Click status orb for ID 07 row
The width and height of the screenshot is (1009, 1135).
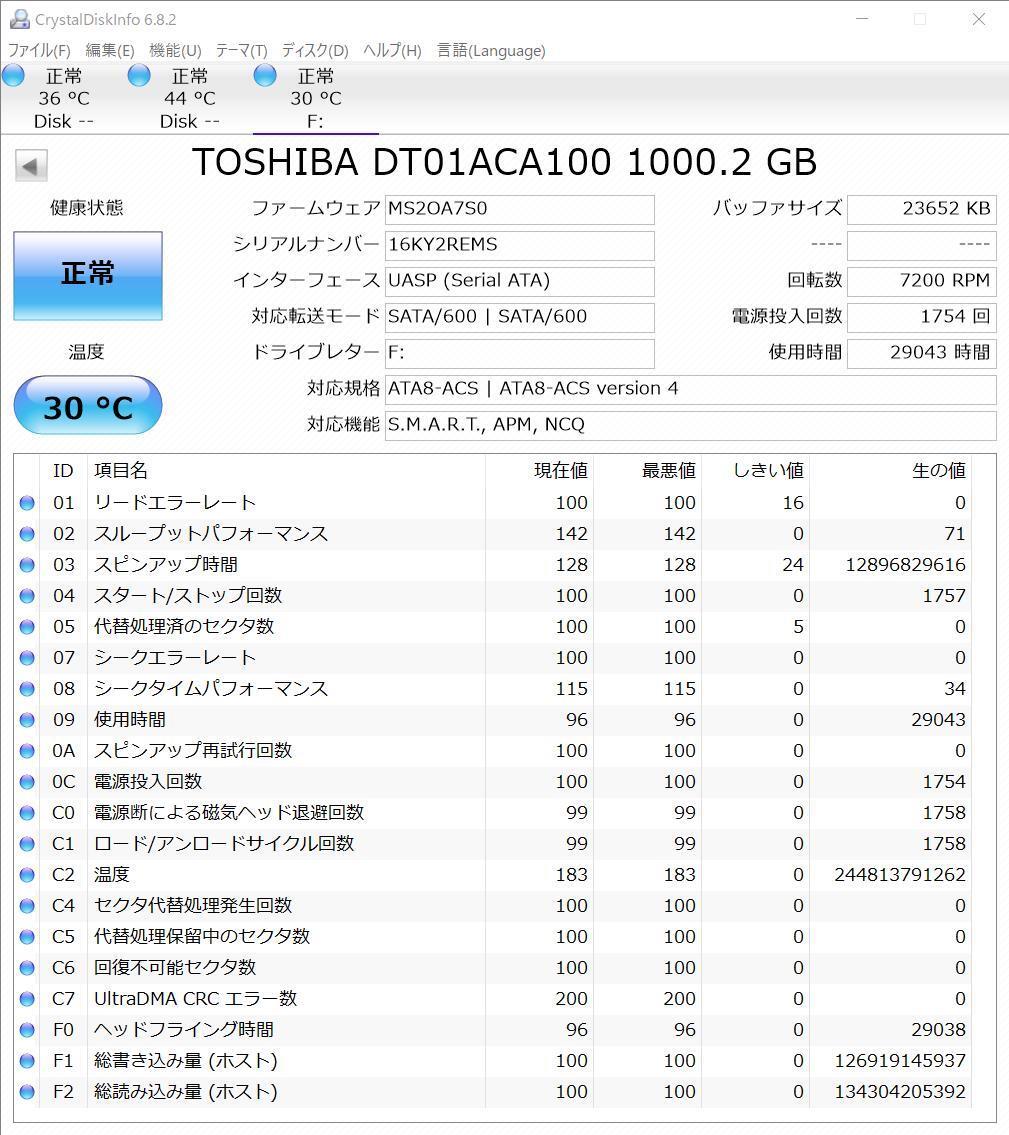[x=28, y=658]
